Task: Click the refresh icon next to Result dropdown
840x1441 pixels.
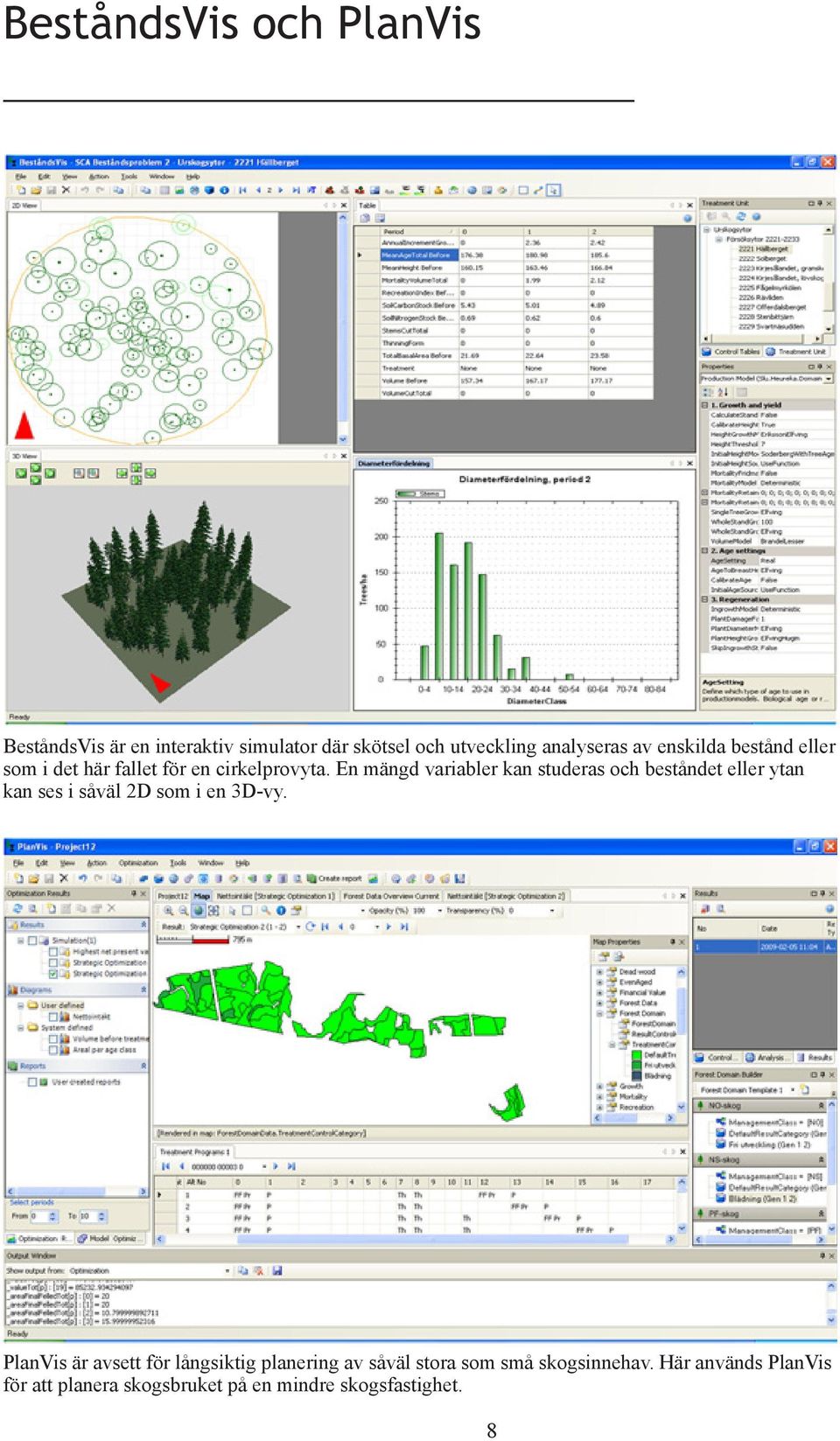Action: click(x=311, y=927)
